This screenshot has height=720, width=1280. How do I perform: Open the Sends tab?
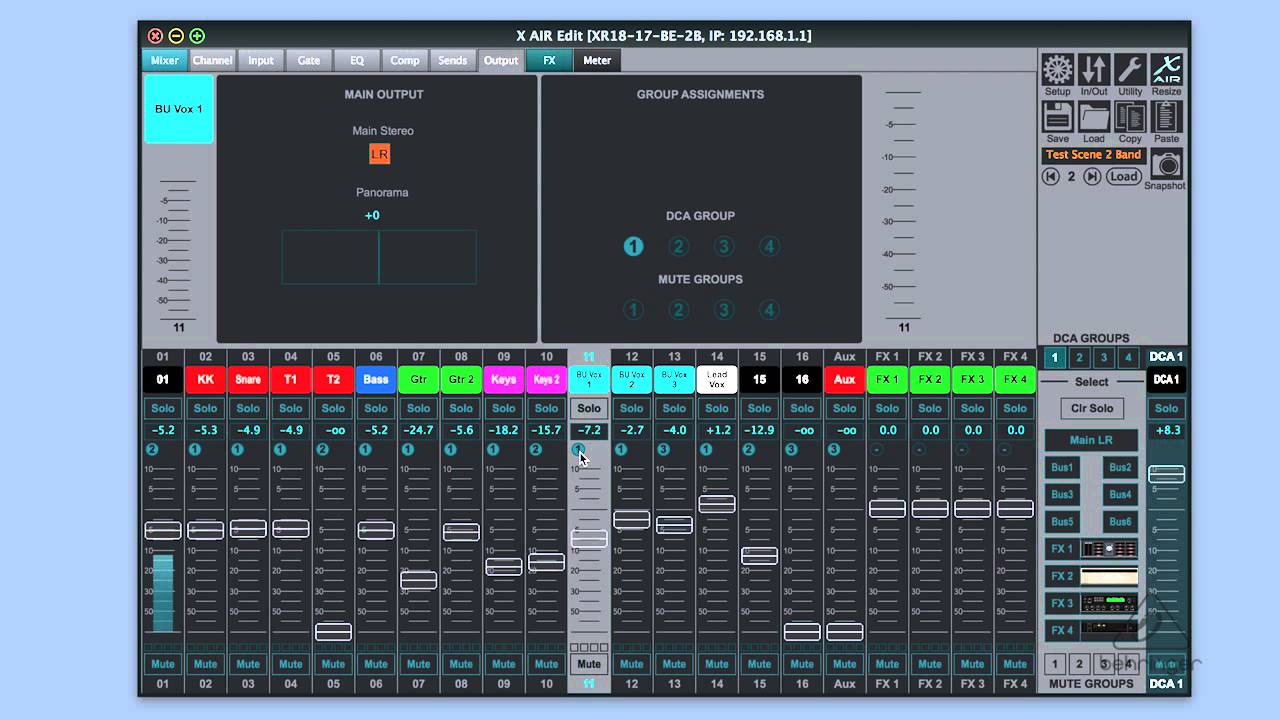(x=453, y=61)
